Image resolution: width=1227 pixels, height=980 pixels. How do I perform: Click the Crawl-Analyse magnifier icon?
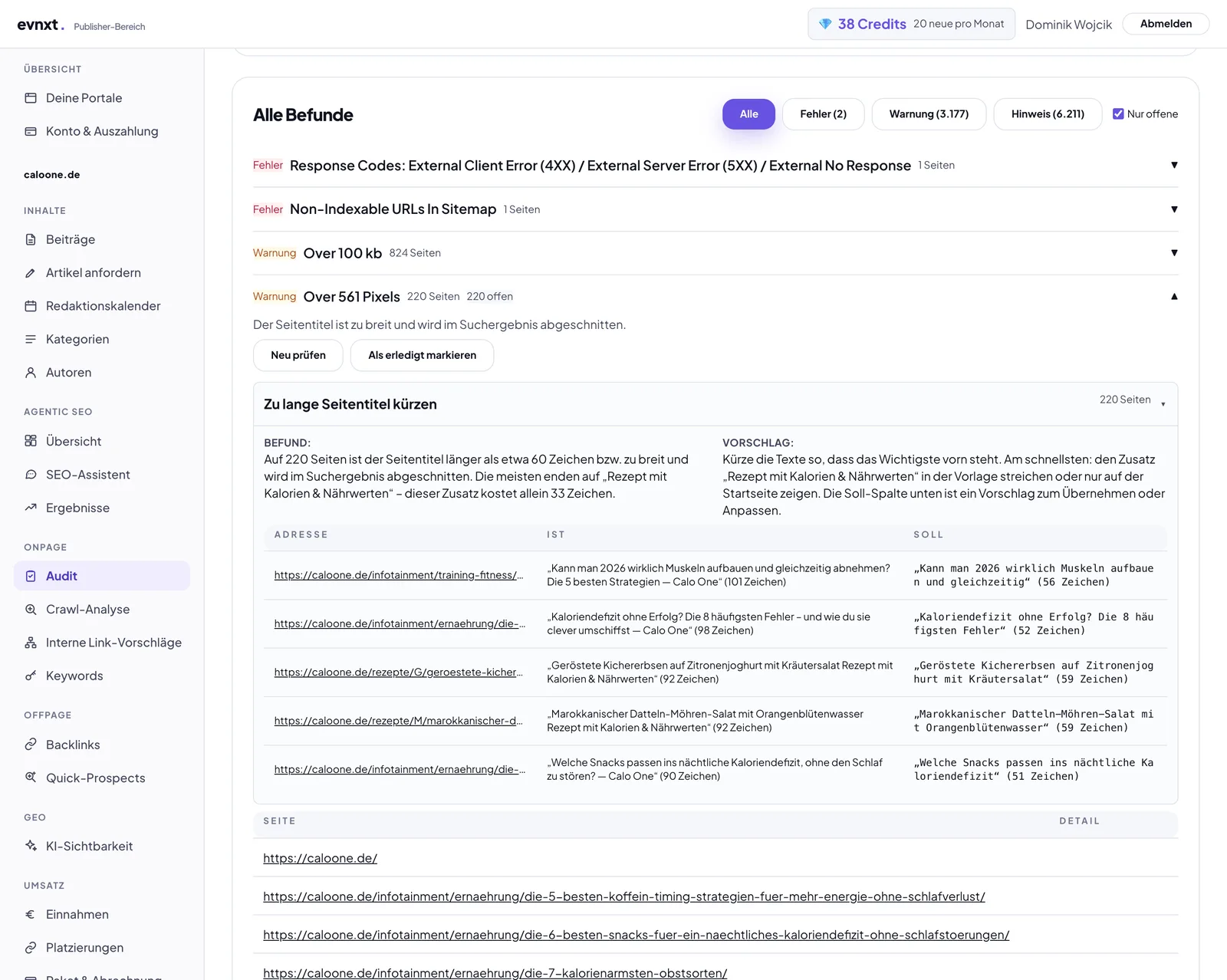[31, 610]
